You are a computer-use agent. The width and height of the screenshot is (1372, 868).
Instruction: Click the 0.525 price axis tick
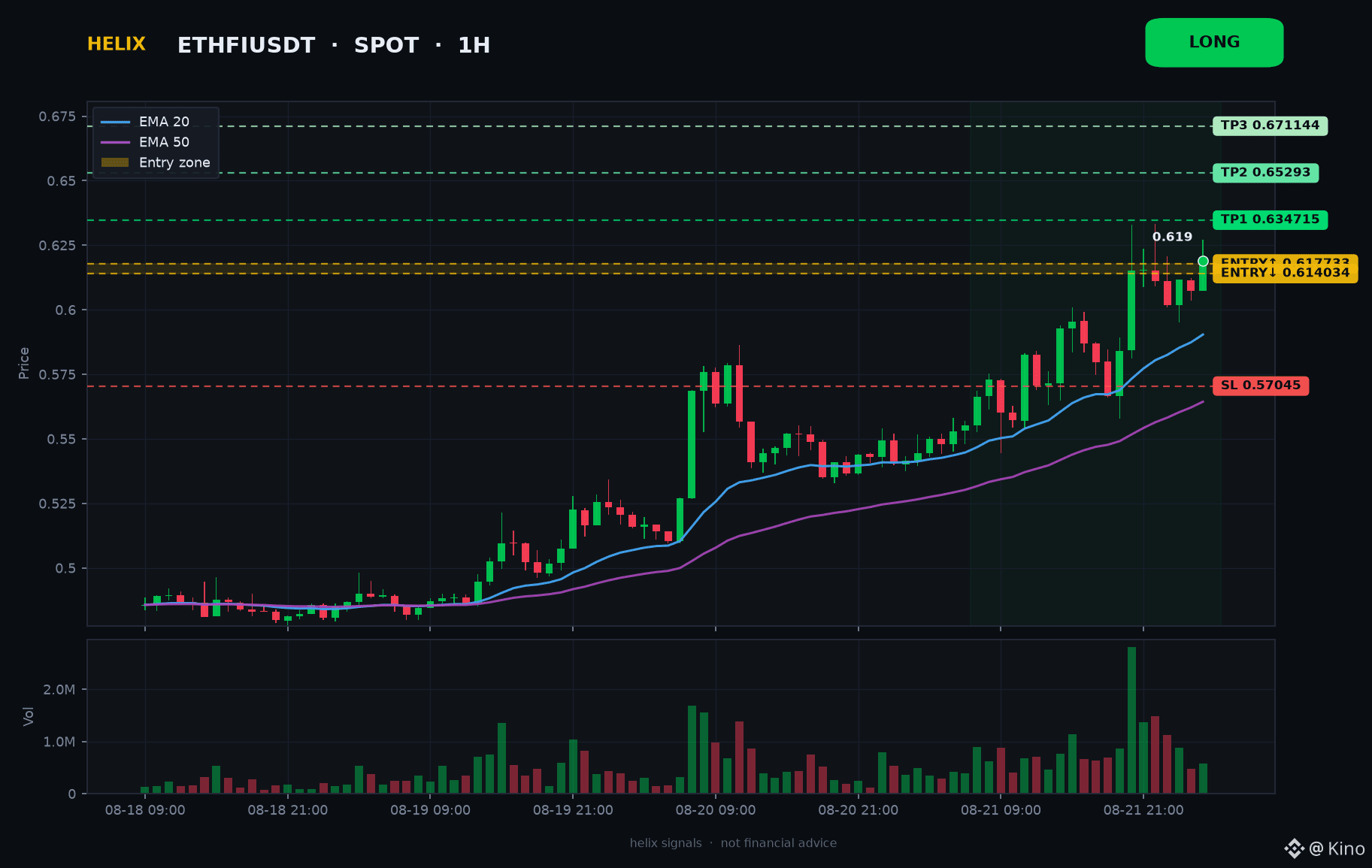click(x=58, y=504)
